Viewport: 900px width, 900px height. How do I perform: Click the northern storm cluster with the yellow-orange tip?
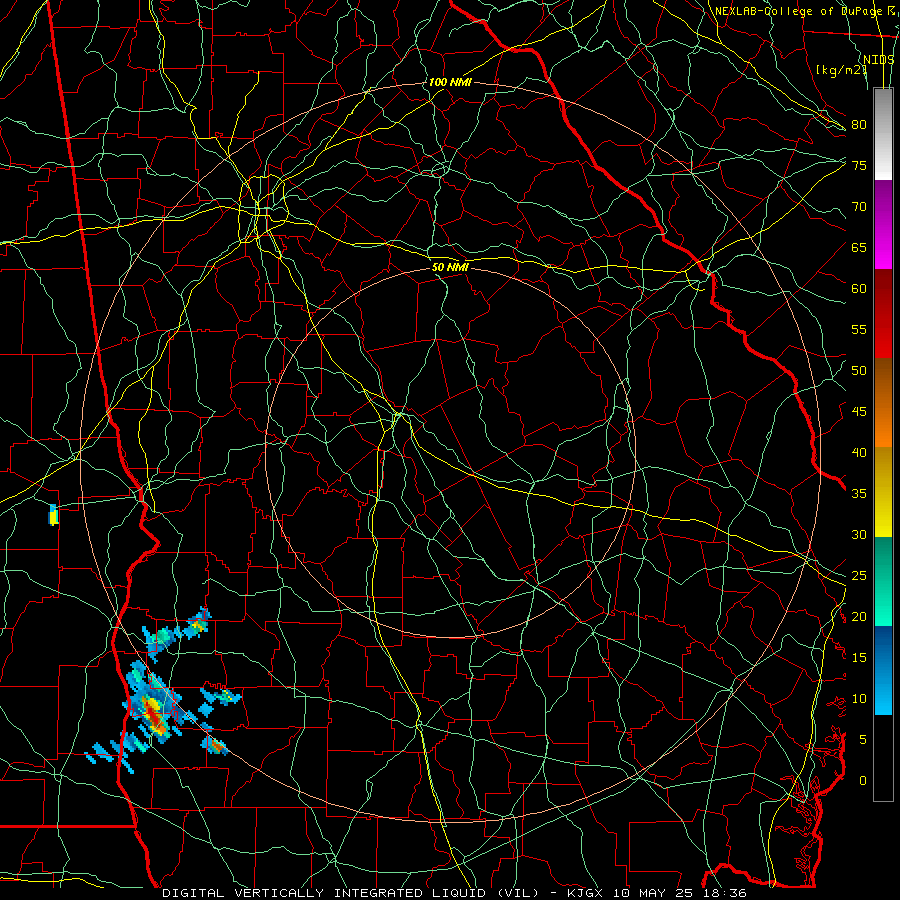click(x=176, y=633)
